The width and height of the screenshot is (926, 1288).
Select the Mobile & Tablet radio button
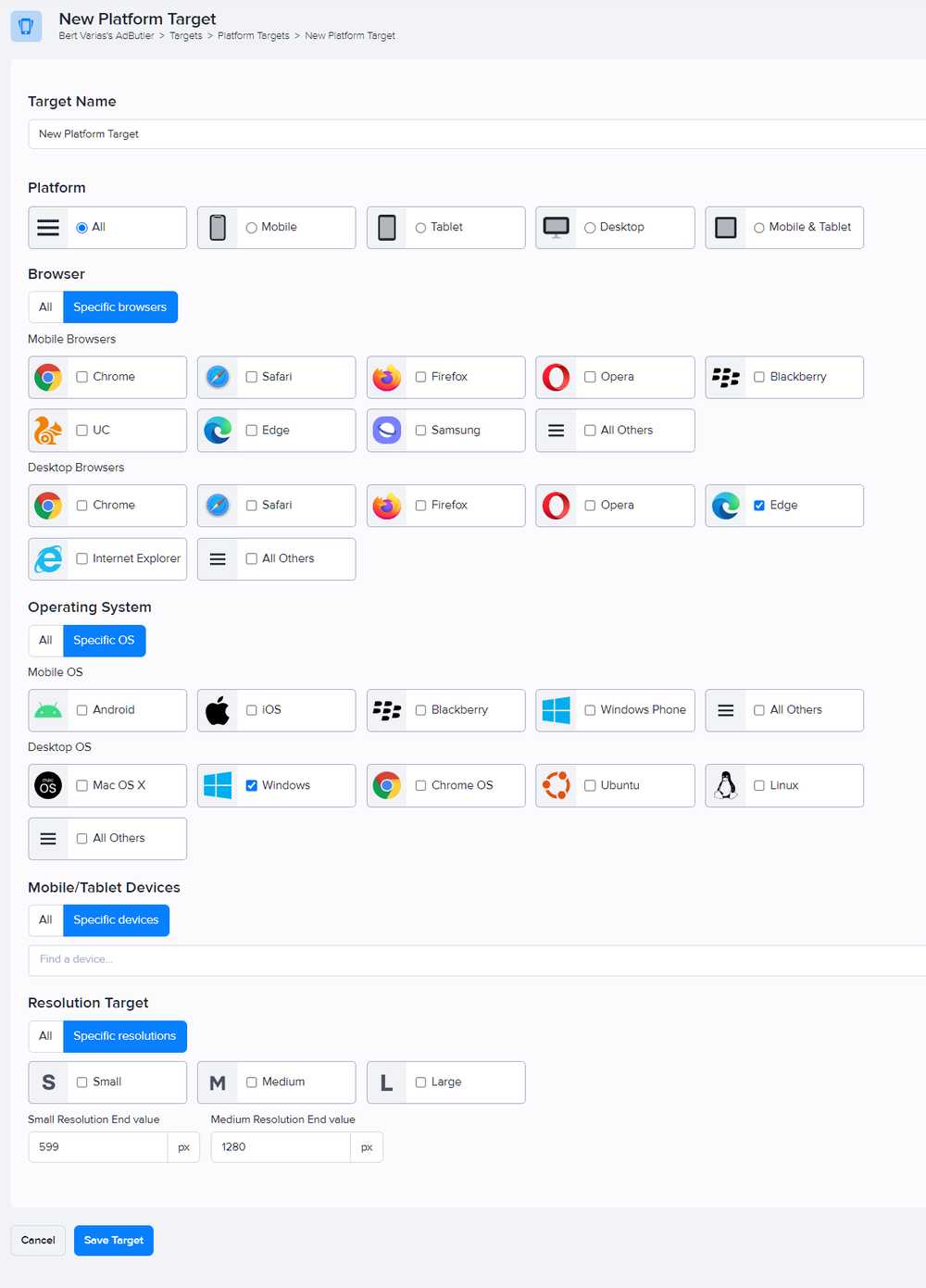pos(759,228)
